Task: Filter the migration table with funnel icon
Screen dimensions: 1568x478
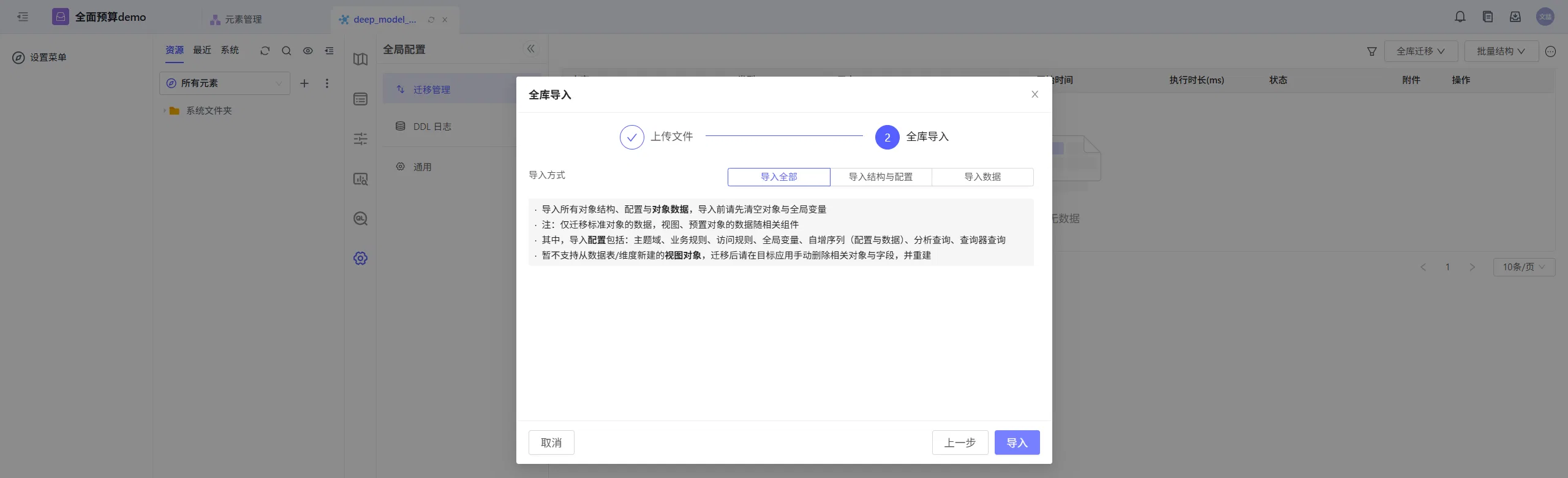Action: pyautogui.click(x=1372, y=51)
